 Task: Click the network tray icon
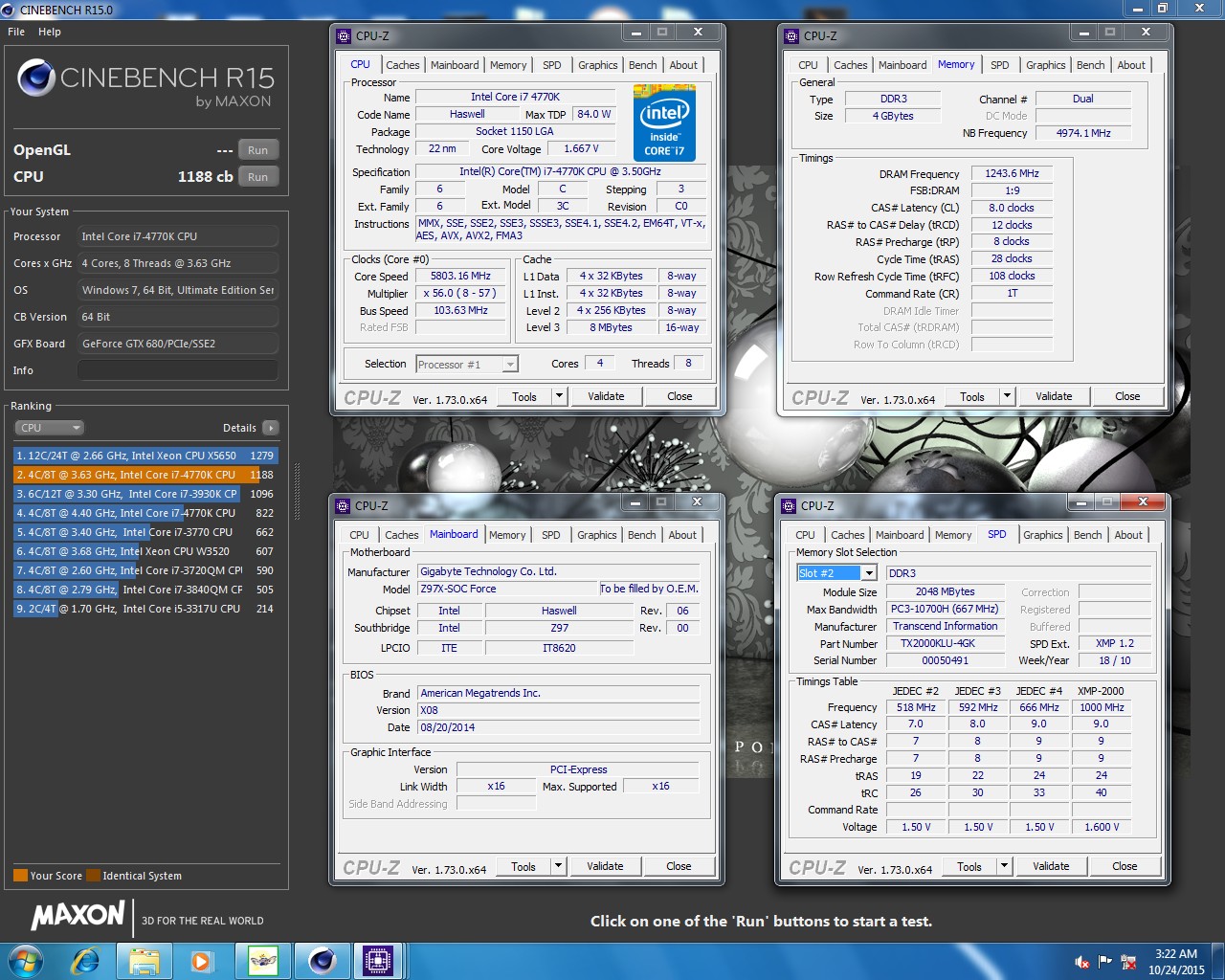click(x=1128, y=962)
